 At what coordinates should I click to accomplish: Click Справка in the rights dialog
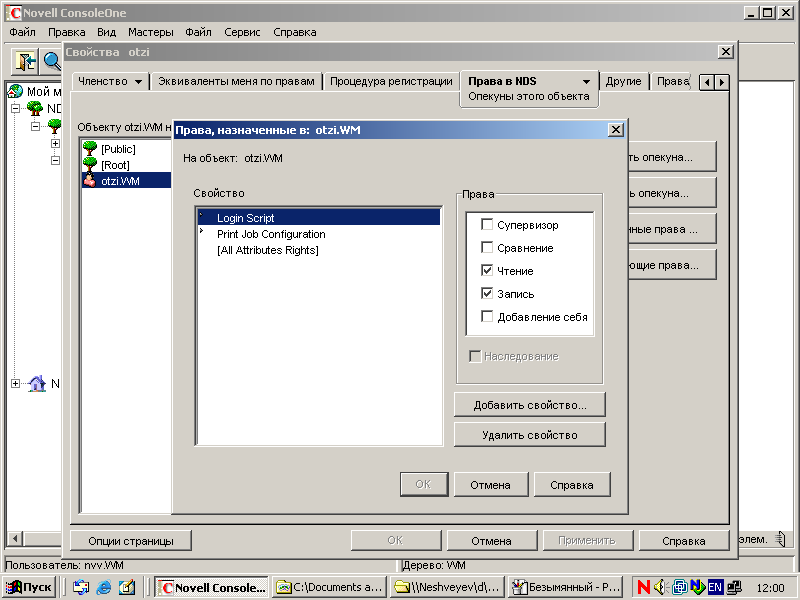pyautogui.click(x=571, y=485)
